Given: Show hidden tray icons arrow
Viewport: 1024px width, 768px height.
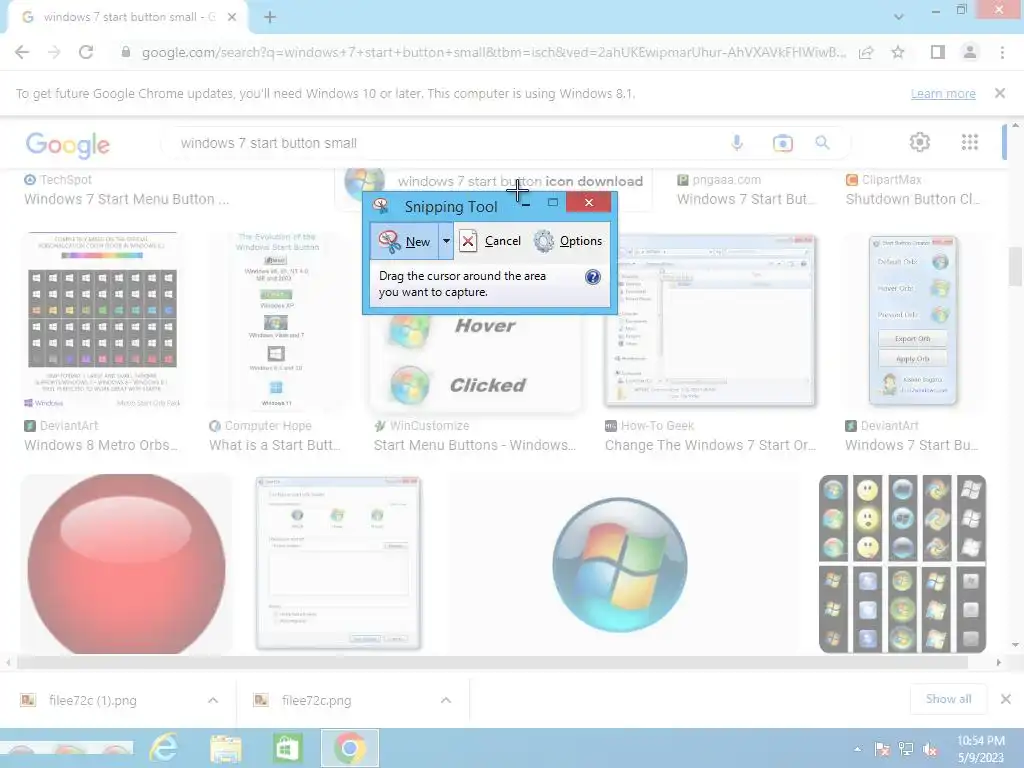Looking at the screenshot, I should pos(857,749).
